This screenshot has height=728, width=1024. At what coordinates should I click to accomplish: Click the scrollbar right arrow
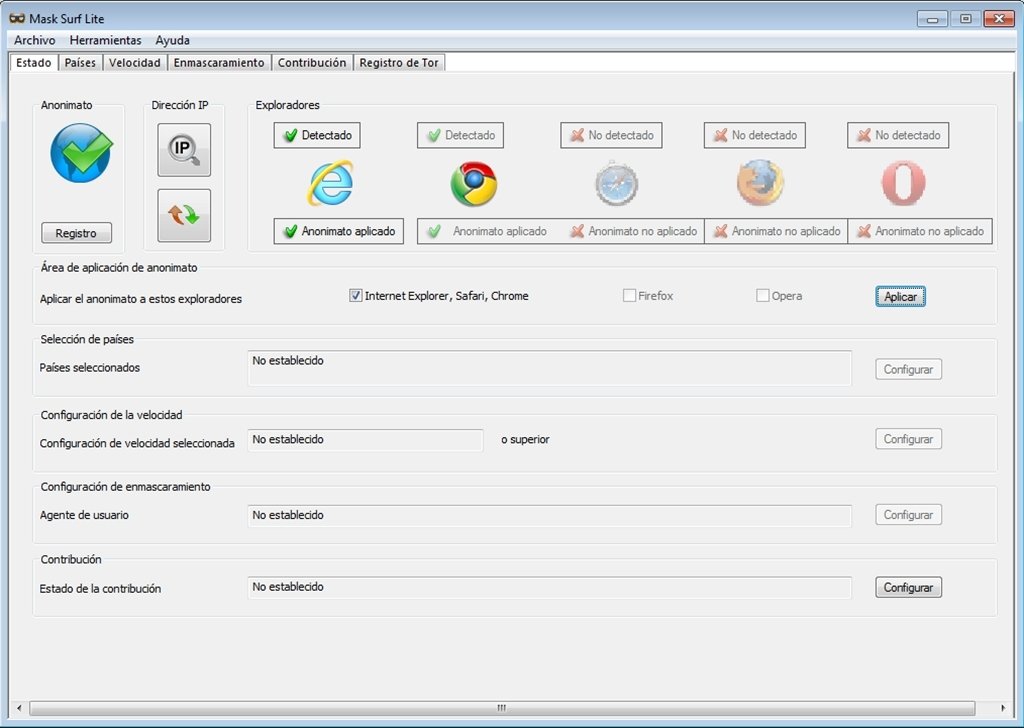[1002, 708]
